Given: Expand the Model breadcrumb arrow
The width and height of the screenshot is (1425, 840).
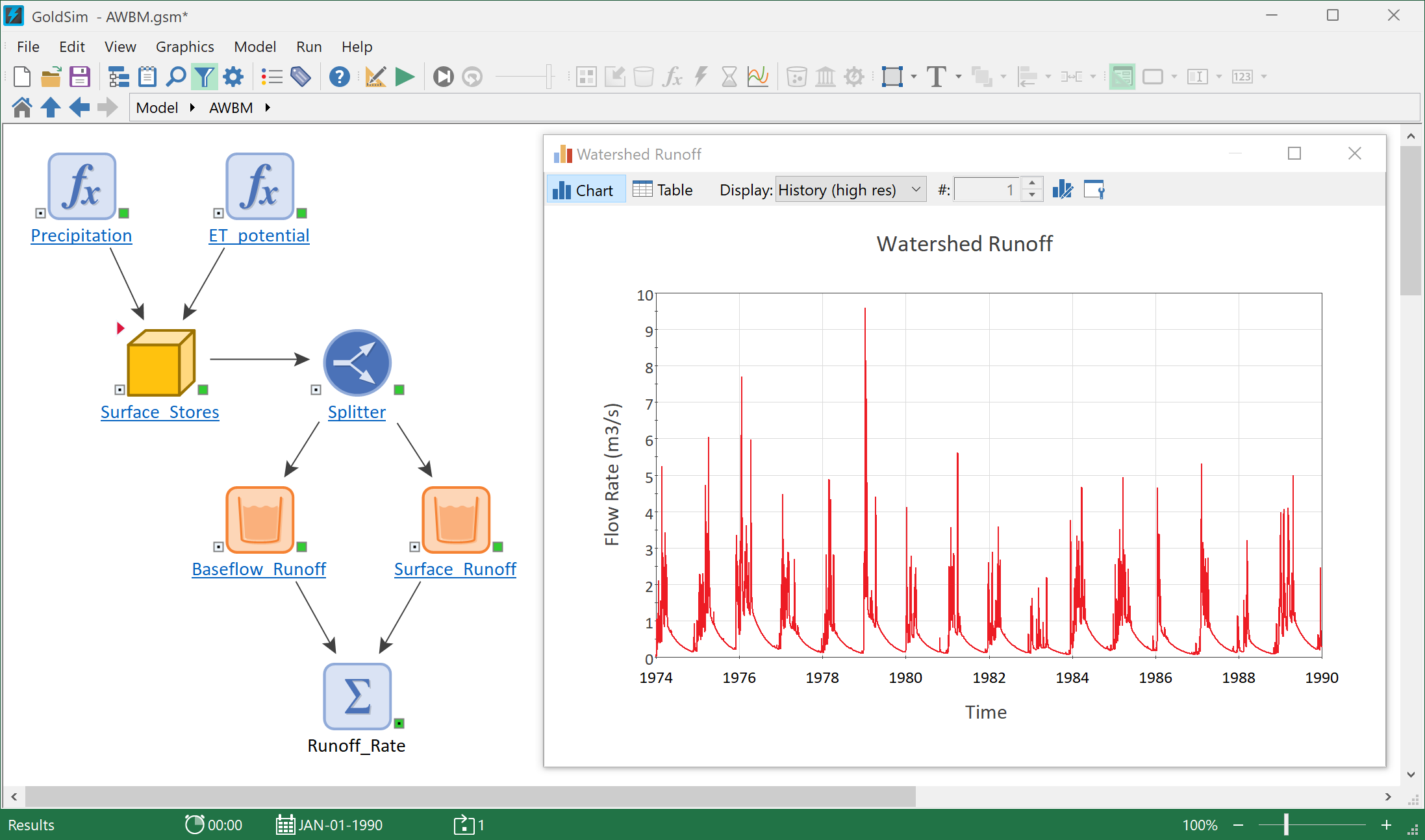Looking at the screenshot, I should pyautogui.click(x=192, y=108).
